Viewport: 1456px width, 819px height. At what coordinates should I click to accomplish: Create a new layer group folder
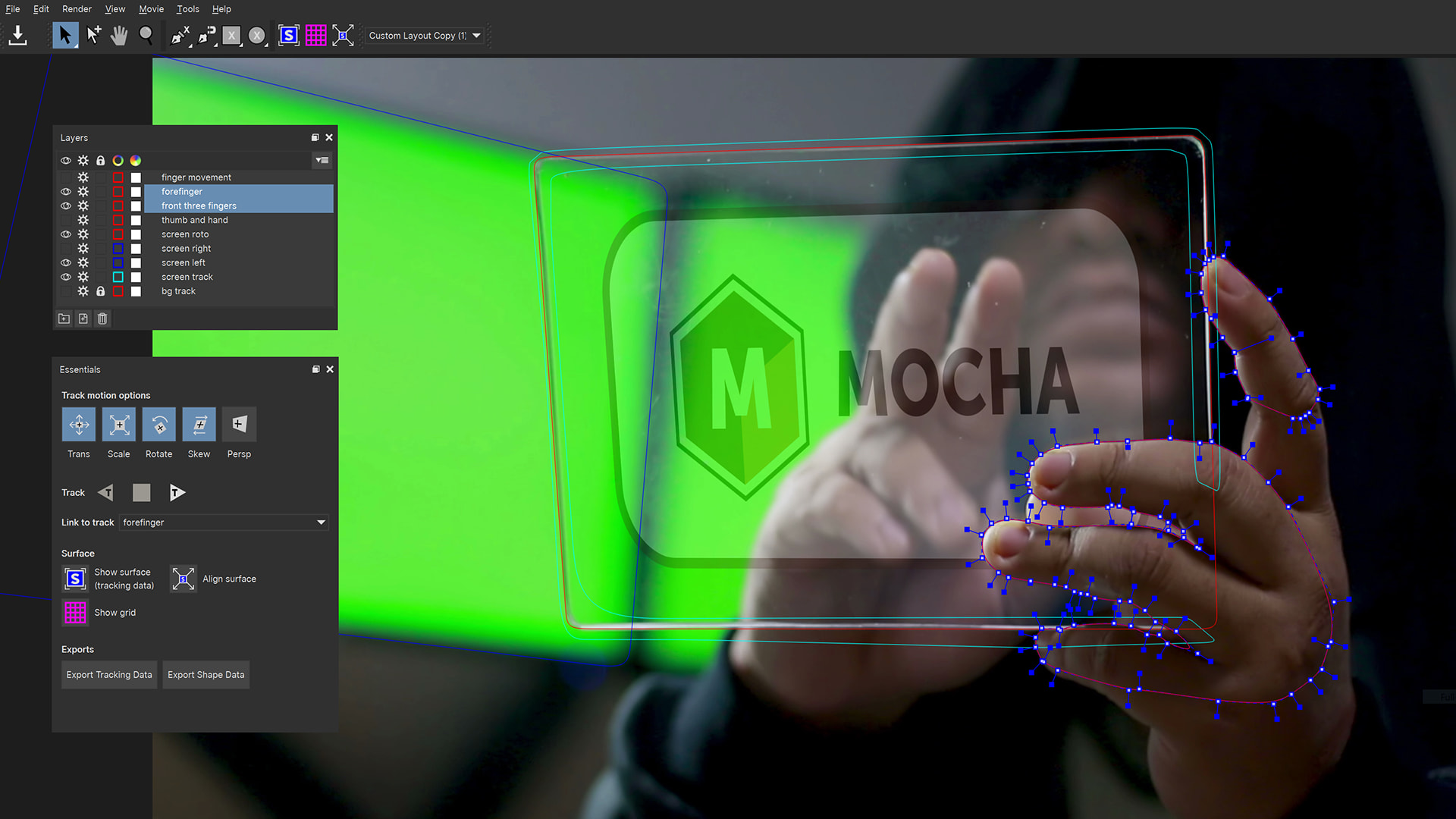click(64, 318)
